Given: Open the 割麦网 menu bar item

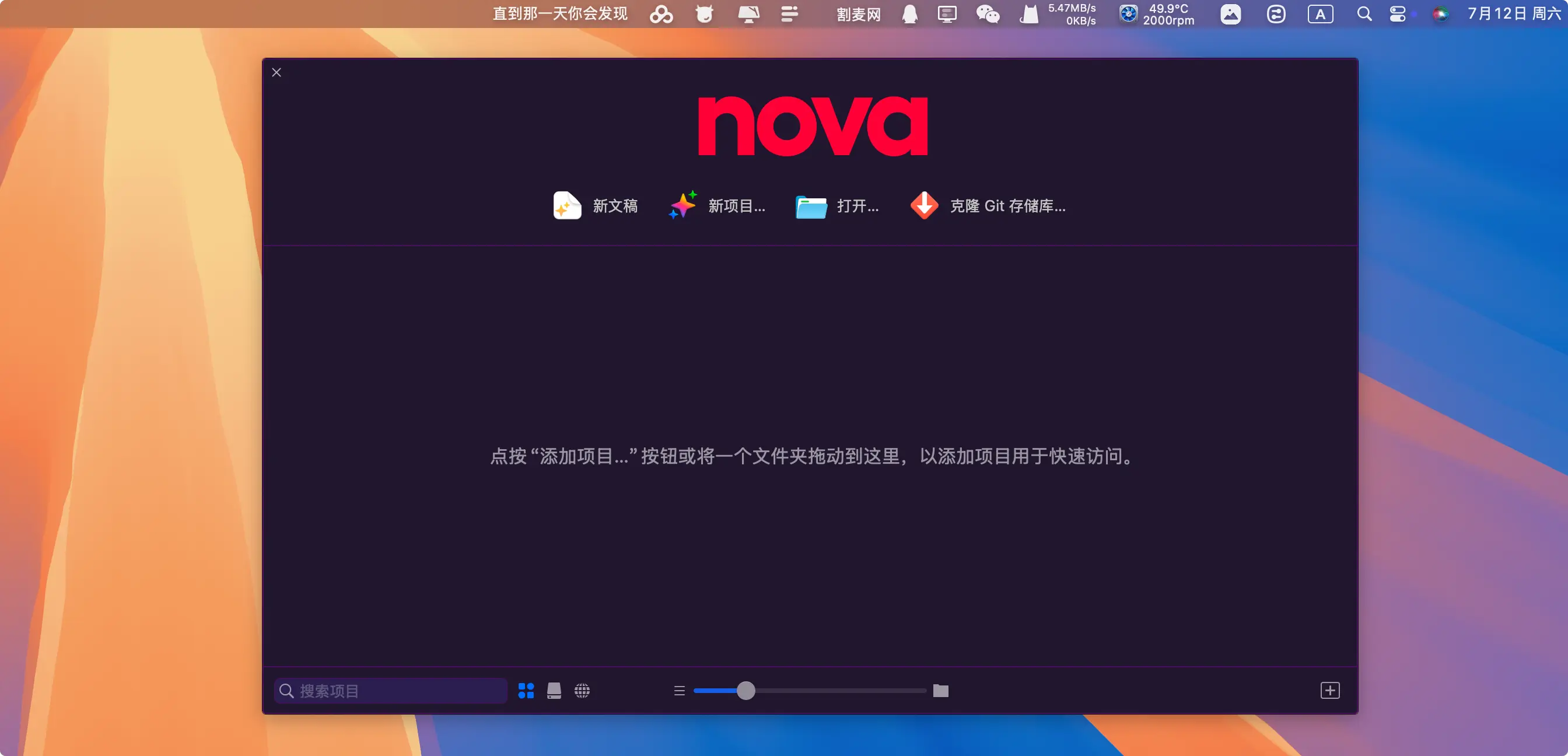Looking at the screenshot, I should tap(858, 14).
